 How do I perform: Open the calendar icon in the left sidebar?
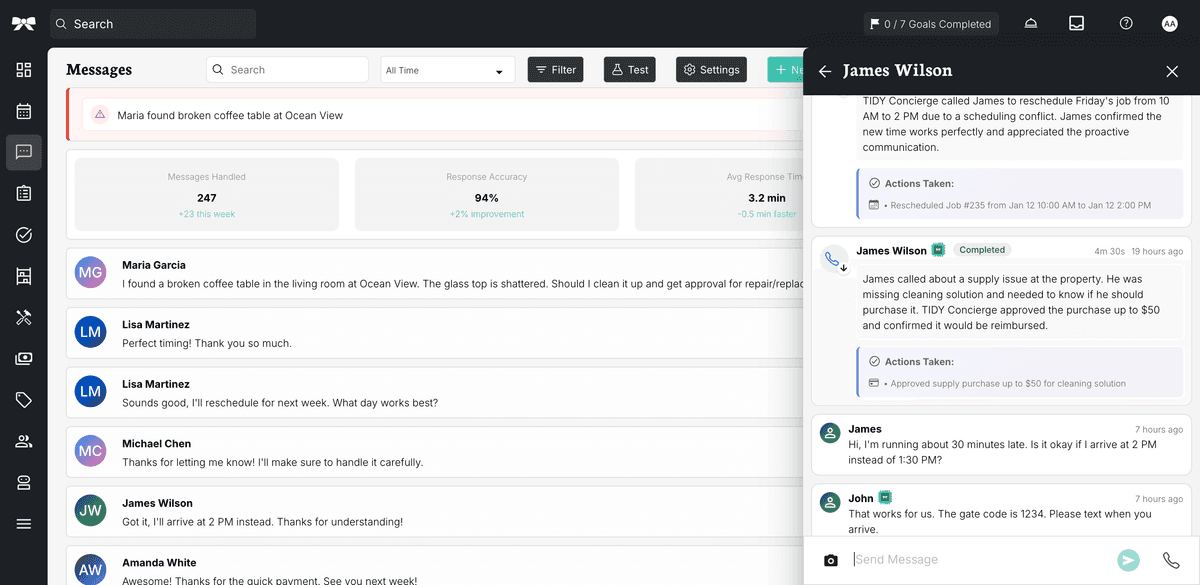coord(24,111)
